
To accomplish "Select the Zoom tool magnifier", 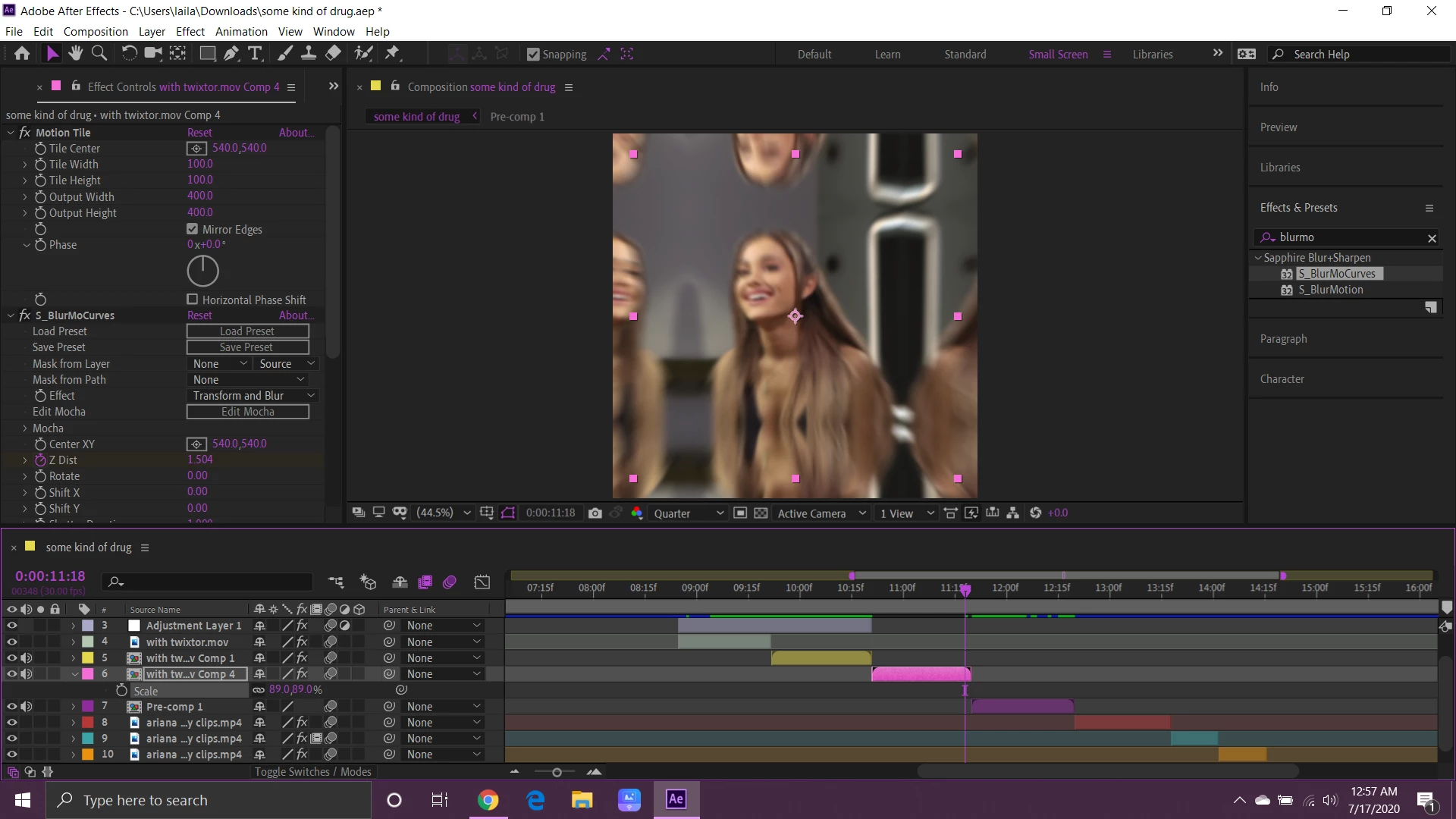I will (99, 54).
